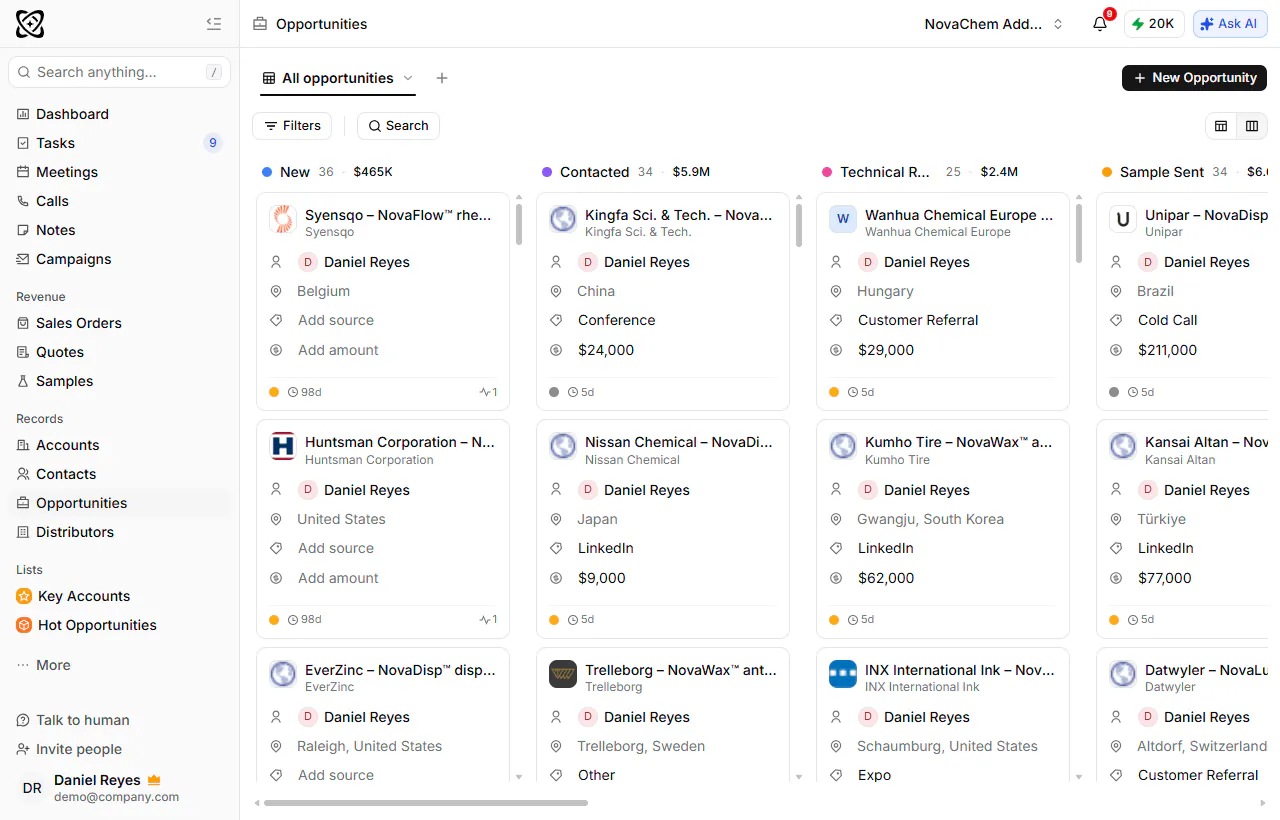The width and height of the screenshot is (1280, 820).
Task: Click the Search button beside Filters
Action: 398,126
